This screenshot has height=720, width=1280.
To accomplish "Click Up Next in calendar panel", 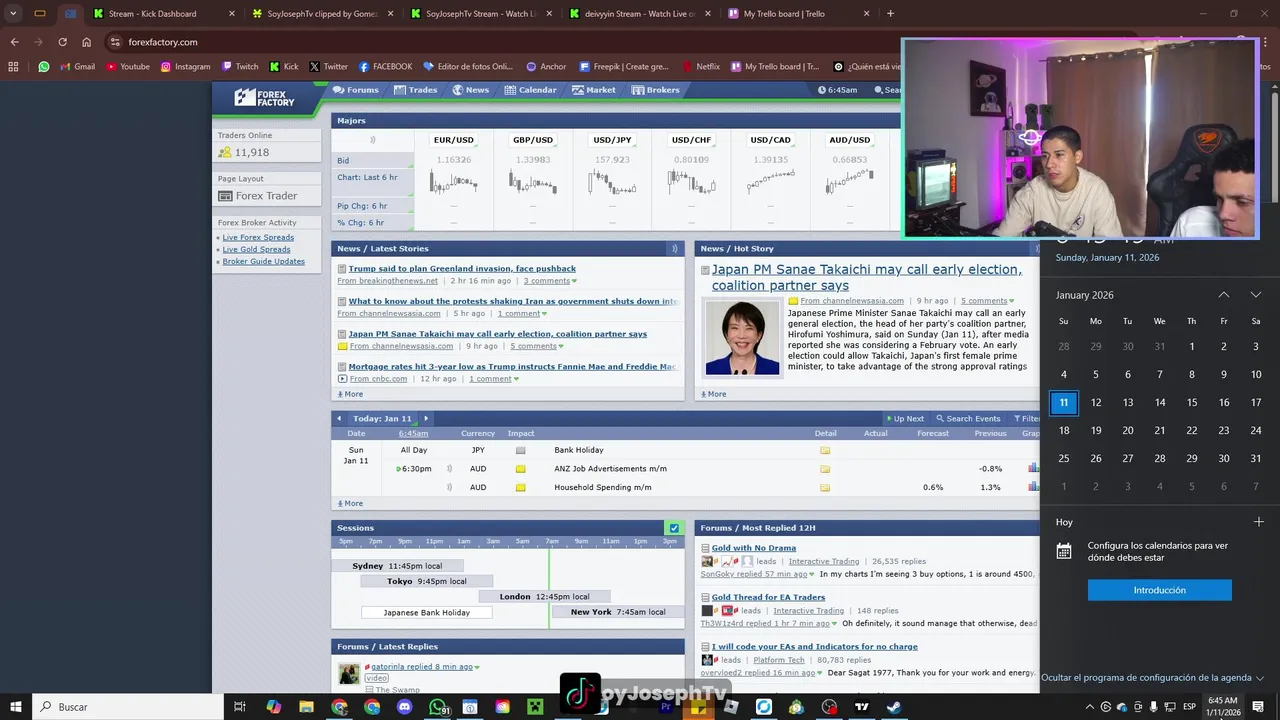I will 904,419.
